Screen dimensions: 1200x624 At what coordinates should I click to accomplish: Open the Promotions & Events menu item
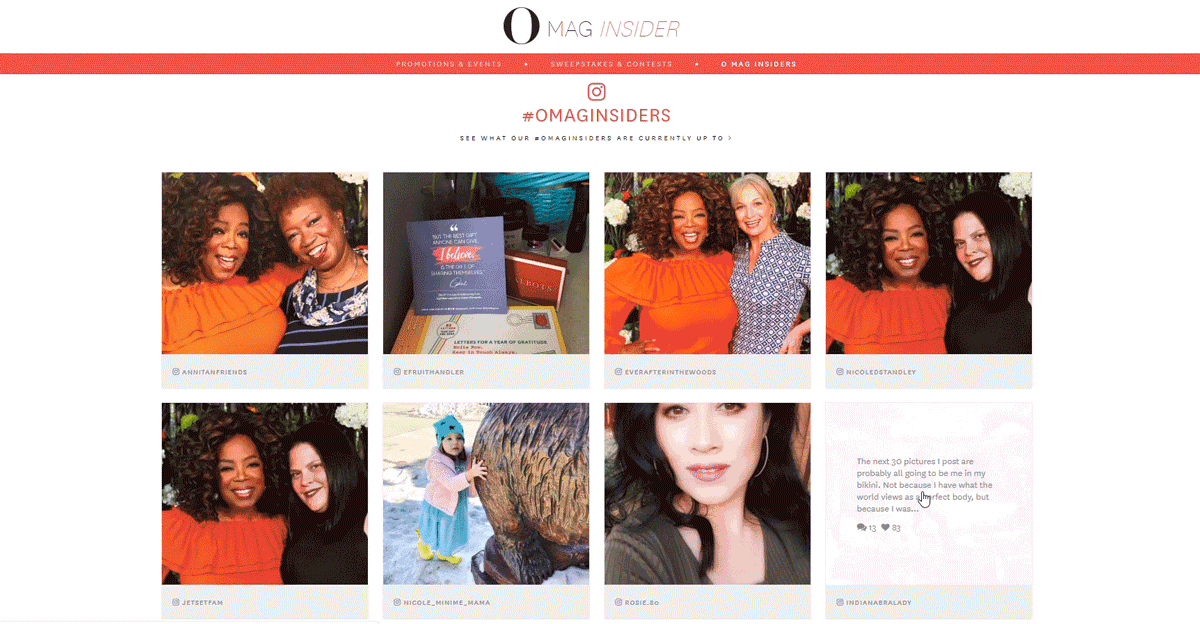[x=448, y=64]
